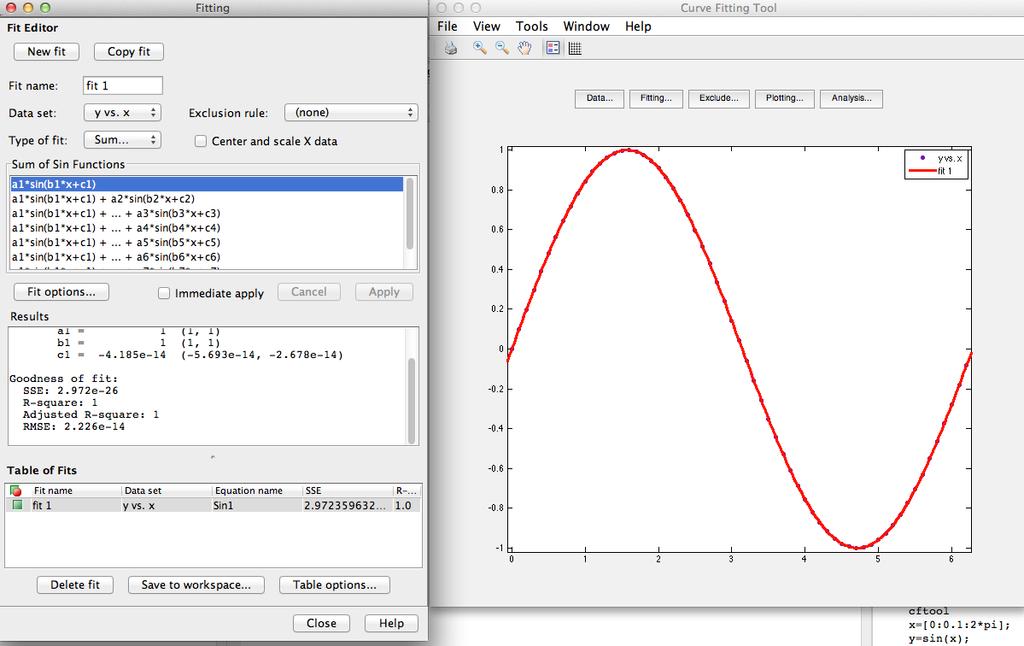Open the Tools menu
1024x646 pixels.
tap(532, 26)
